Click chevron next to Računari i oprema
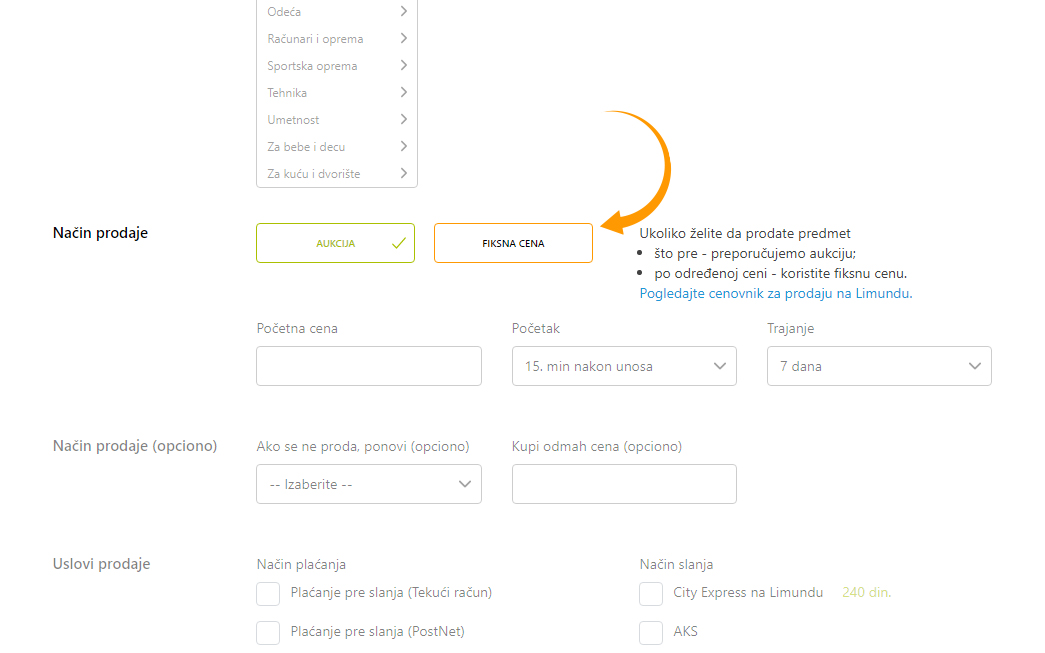This screenshot has height=653, width=1045. (x=403, y=39)
